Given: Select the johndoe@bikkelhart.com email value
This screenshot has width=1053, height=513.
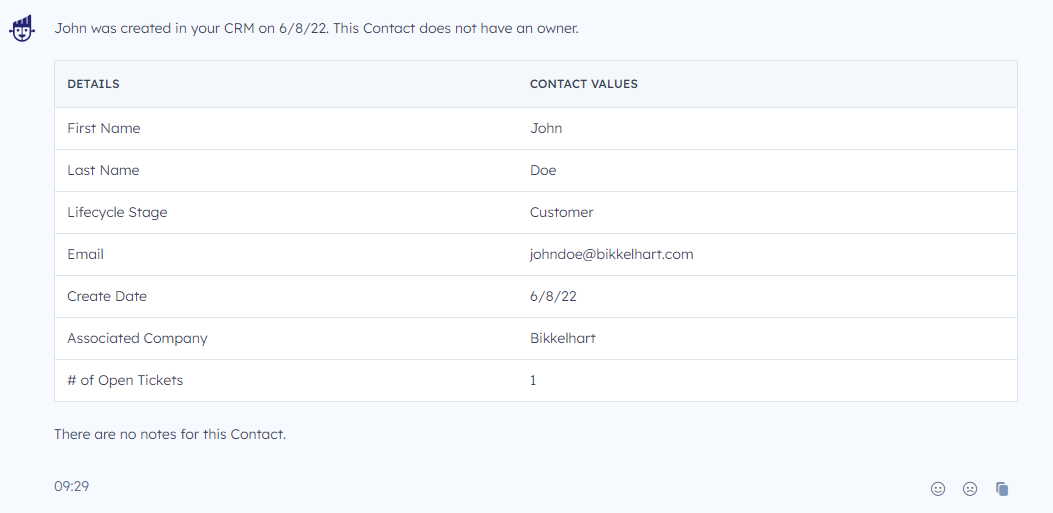Looking at the screenshot, I should 611,254.
